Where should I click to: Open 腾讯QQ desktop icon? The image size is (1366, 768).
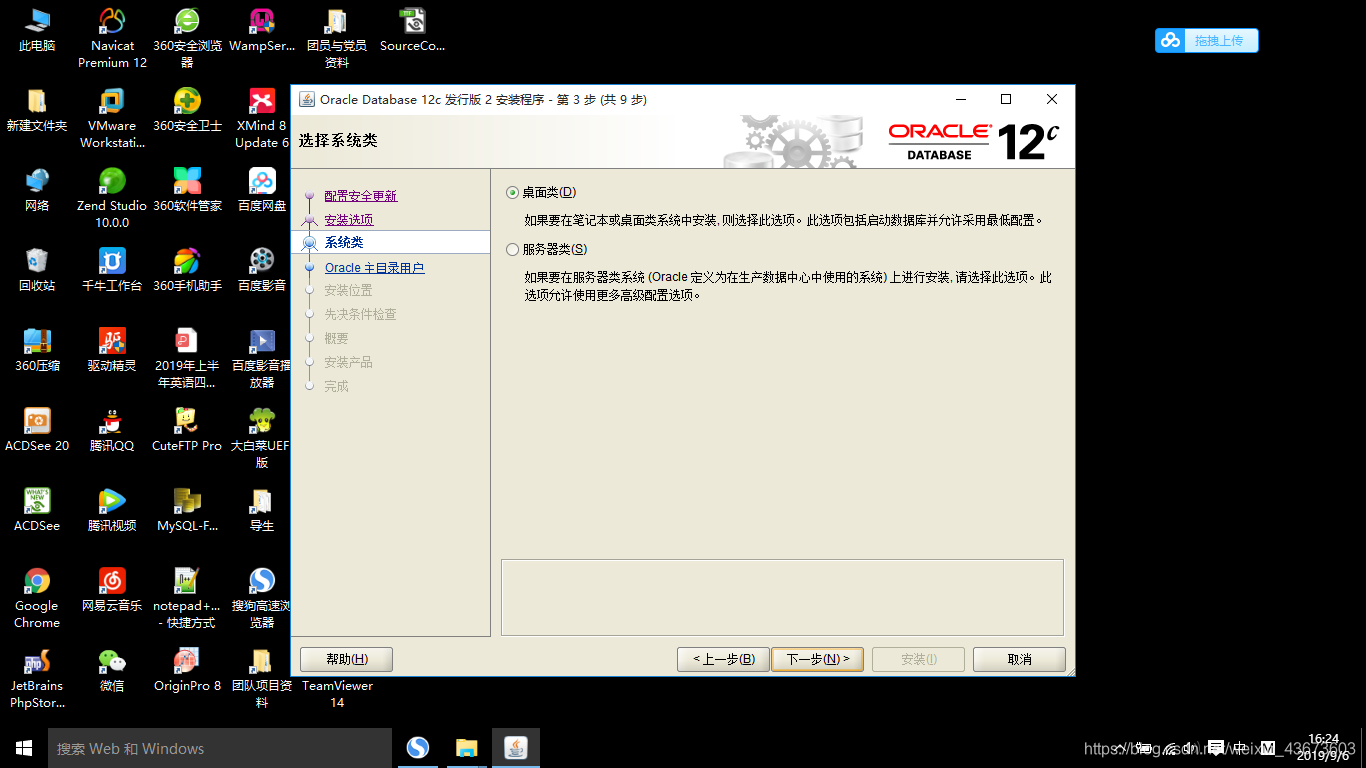[x=112, y=431]
